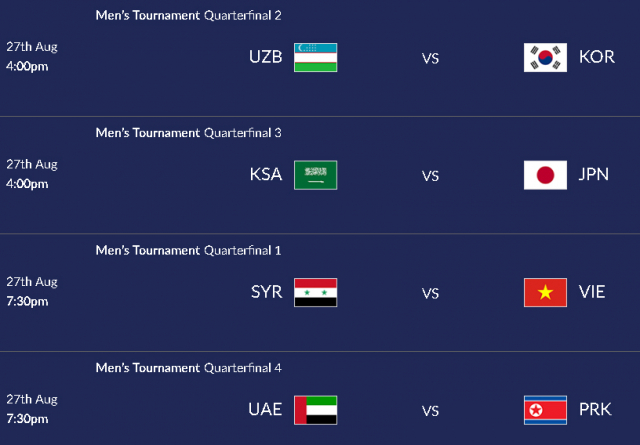The image size is (640, 445).
Task: Open Men's Tournament Quarterfinal 1 heading
Action: click(189, 251)
